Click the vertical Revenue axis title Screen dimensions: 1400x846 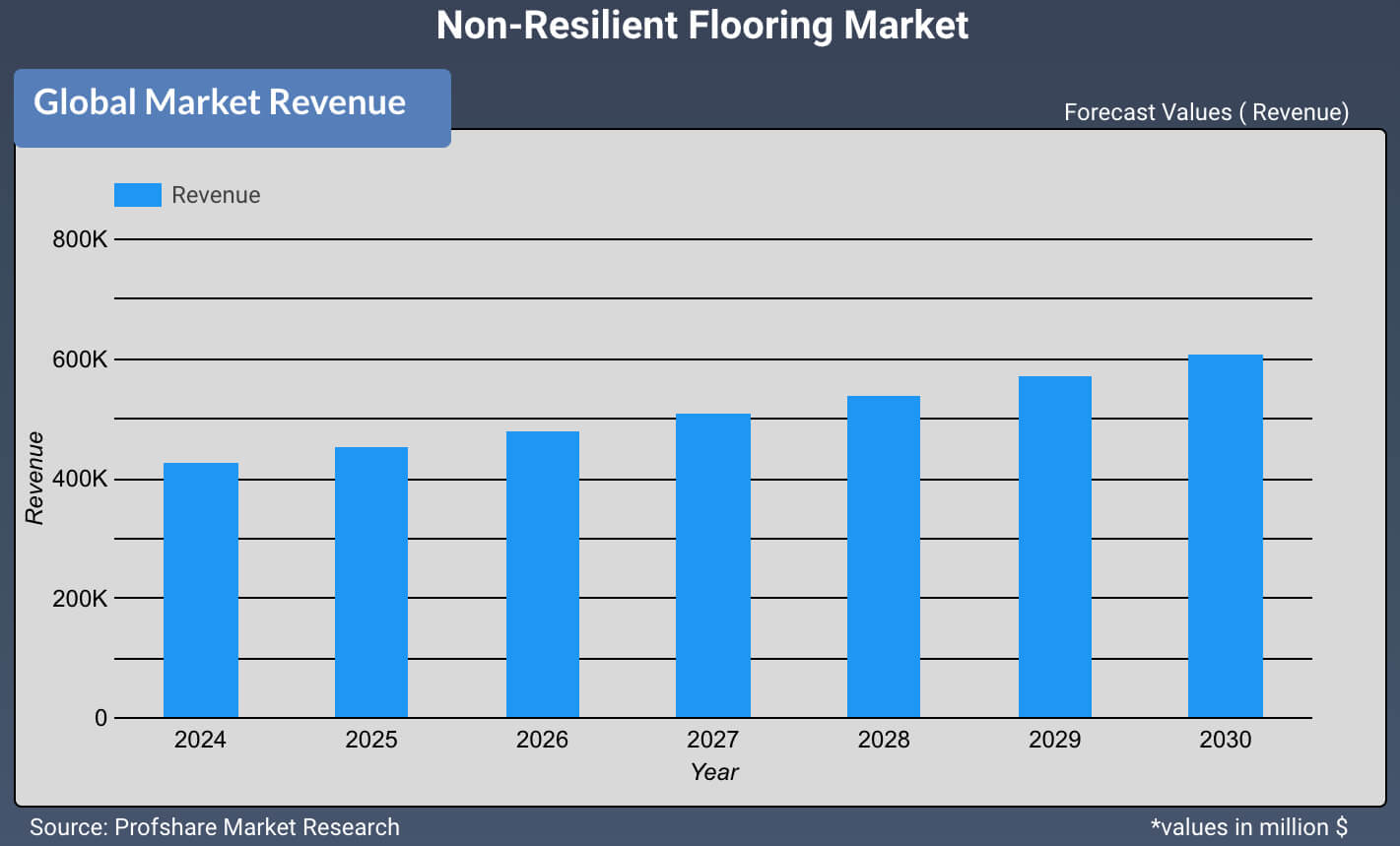coord(34,478)
